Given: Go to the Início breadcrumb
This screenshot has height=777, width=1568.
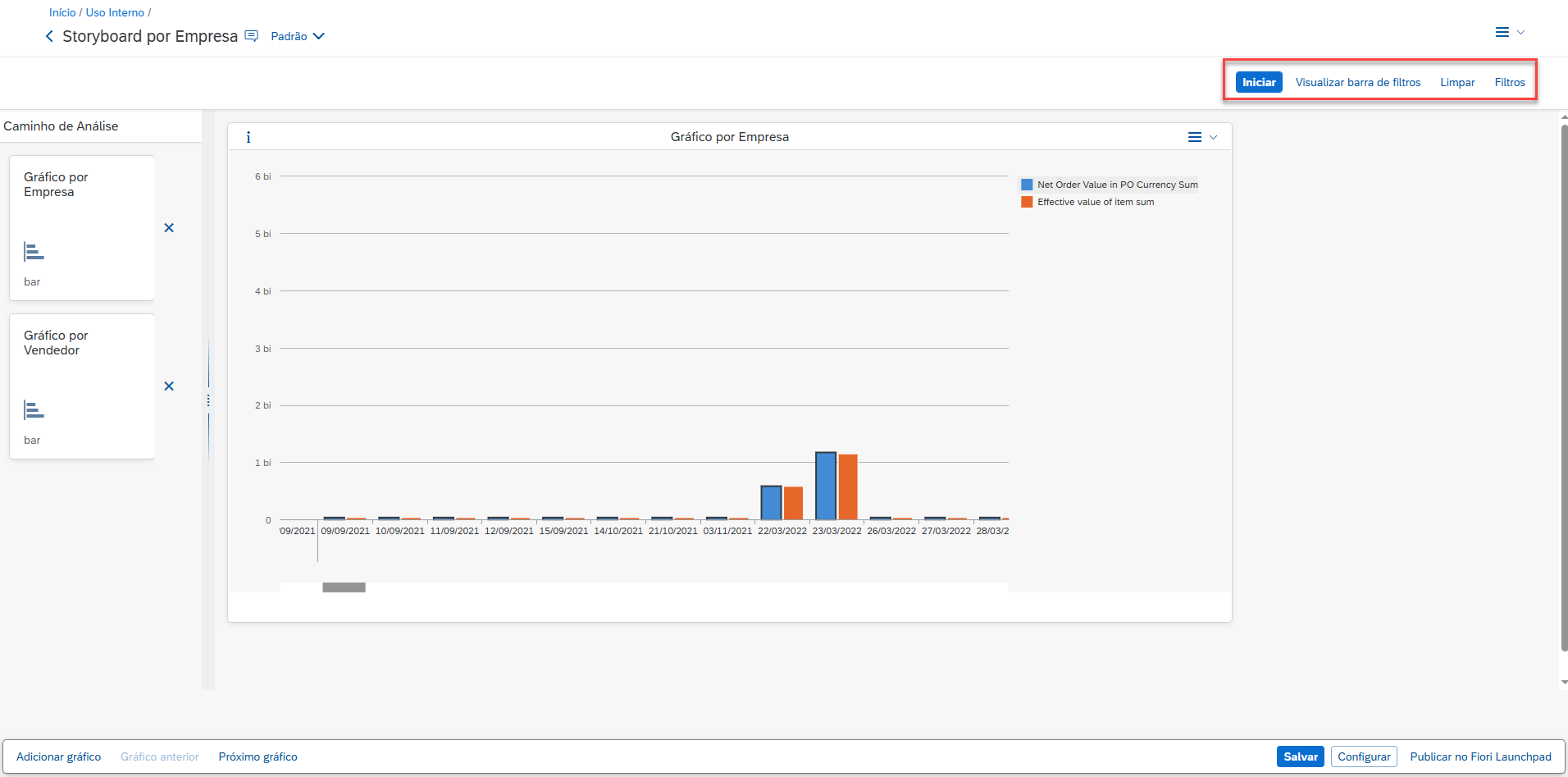Looking at the screenshot, I should pos(62,12).
